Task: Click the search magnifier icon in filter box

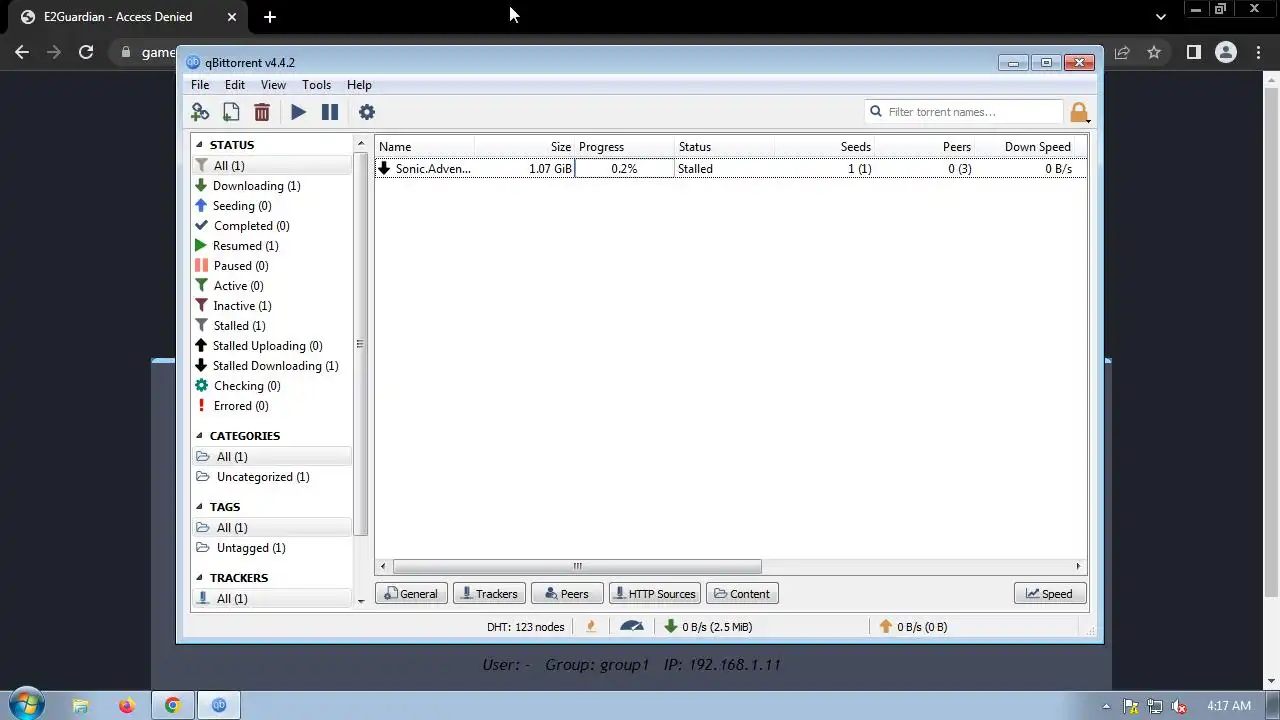Action: [x=876, y=112]
